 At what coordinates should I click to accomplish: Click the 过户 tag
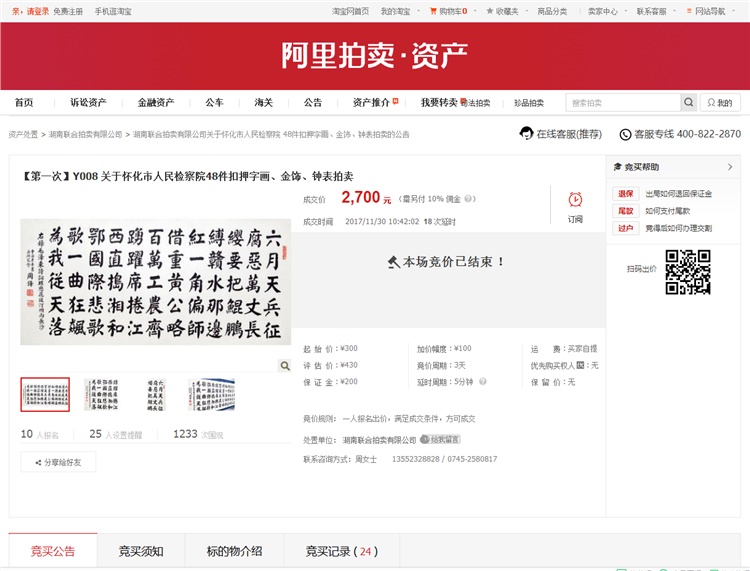tap(626, 228)
